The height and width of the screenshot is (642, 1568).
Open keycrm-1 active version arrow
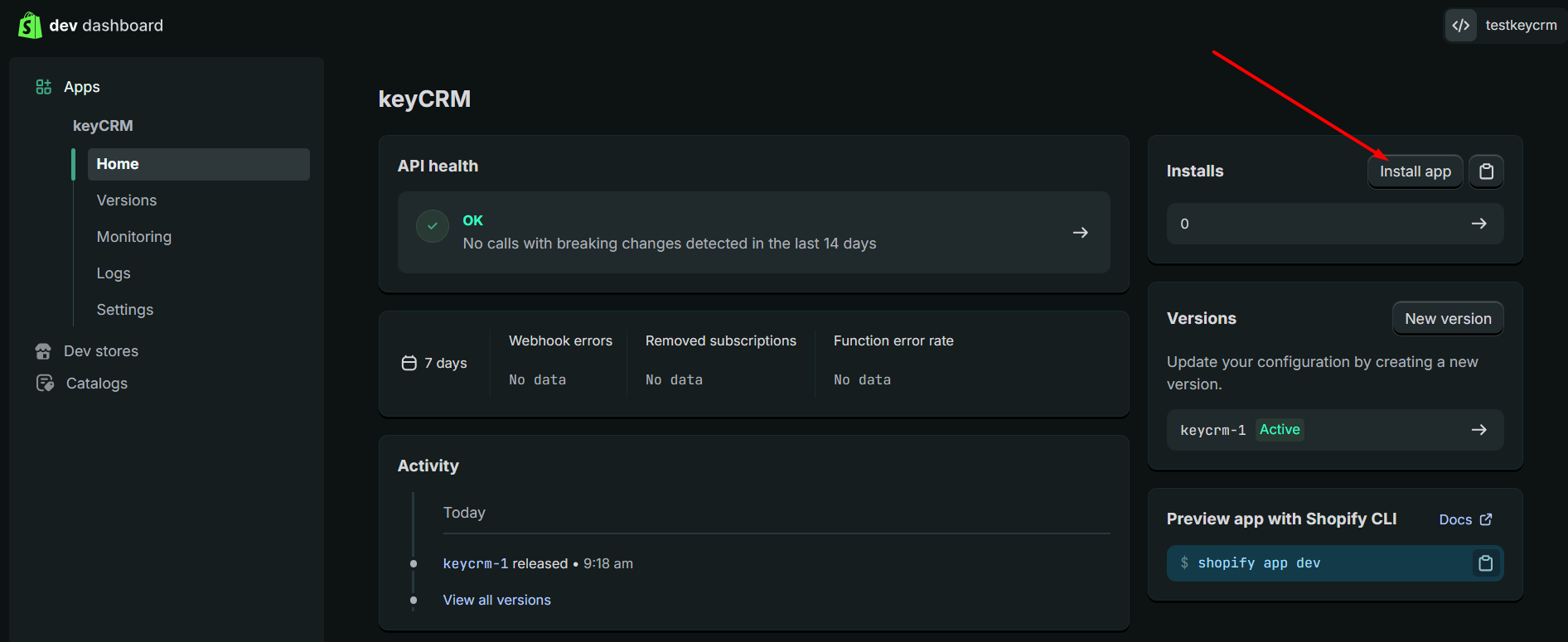pos(1478,430)
